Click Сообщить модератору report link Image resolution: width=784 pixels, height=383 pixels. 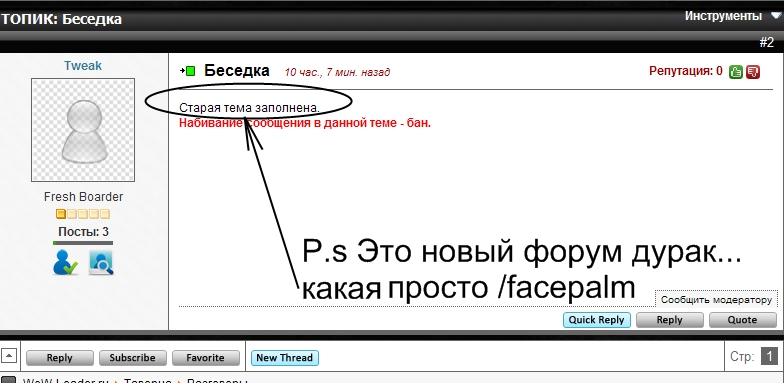716,300
